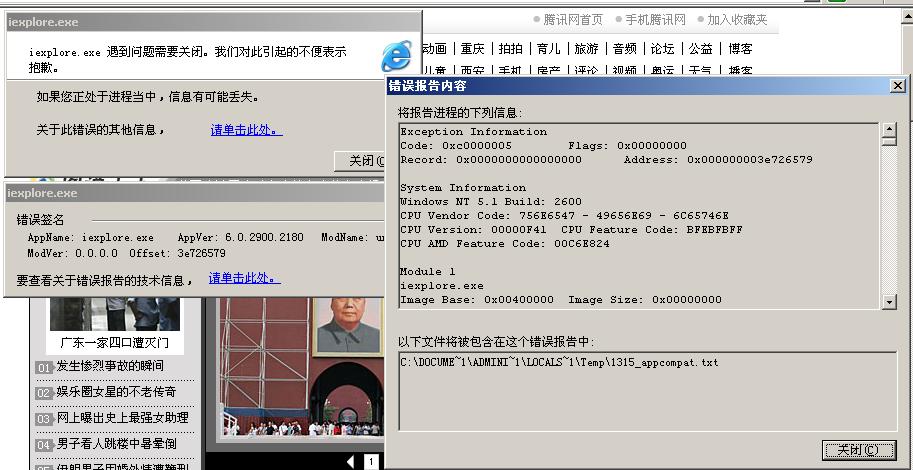Click 请单击此处 link for technical report information
913x470 pixels.
pos(245,278)
